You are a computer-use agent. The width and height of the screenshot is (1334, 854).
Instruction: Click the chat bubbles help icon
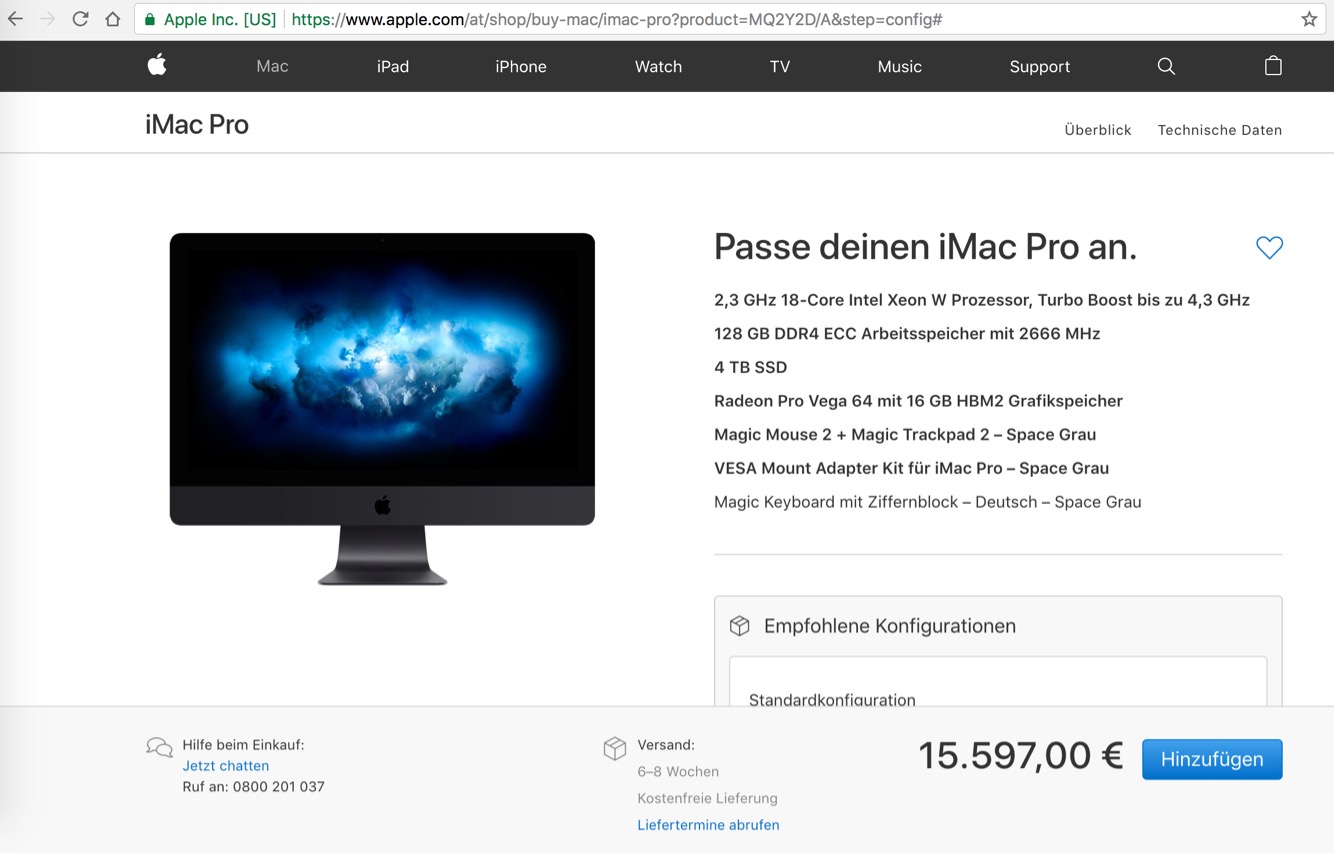159,748
